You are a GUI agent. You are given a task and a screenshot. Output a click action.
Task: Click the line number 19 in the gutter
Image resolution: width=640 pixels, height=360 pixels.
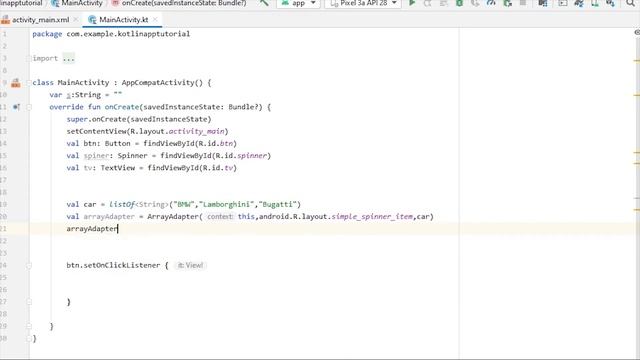coord(4,204)
